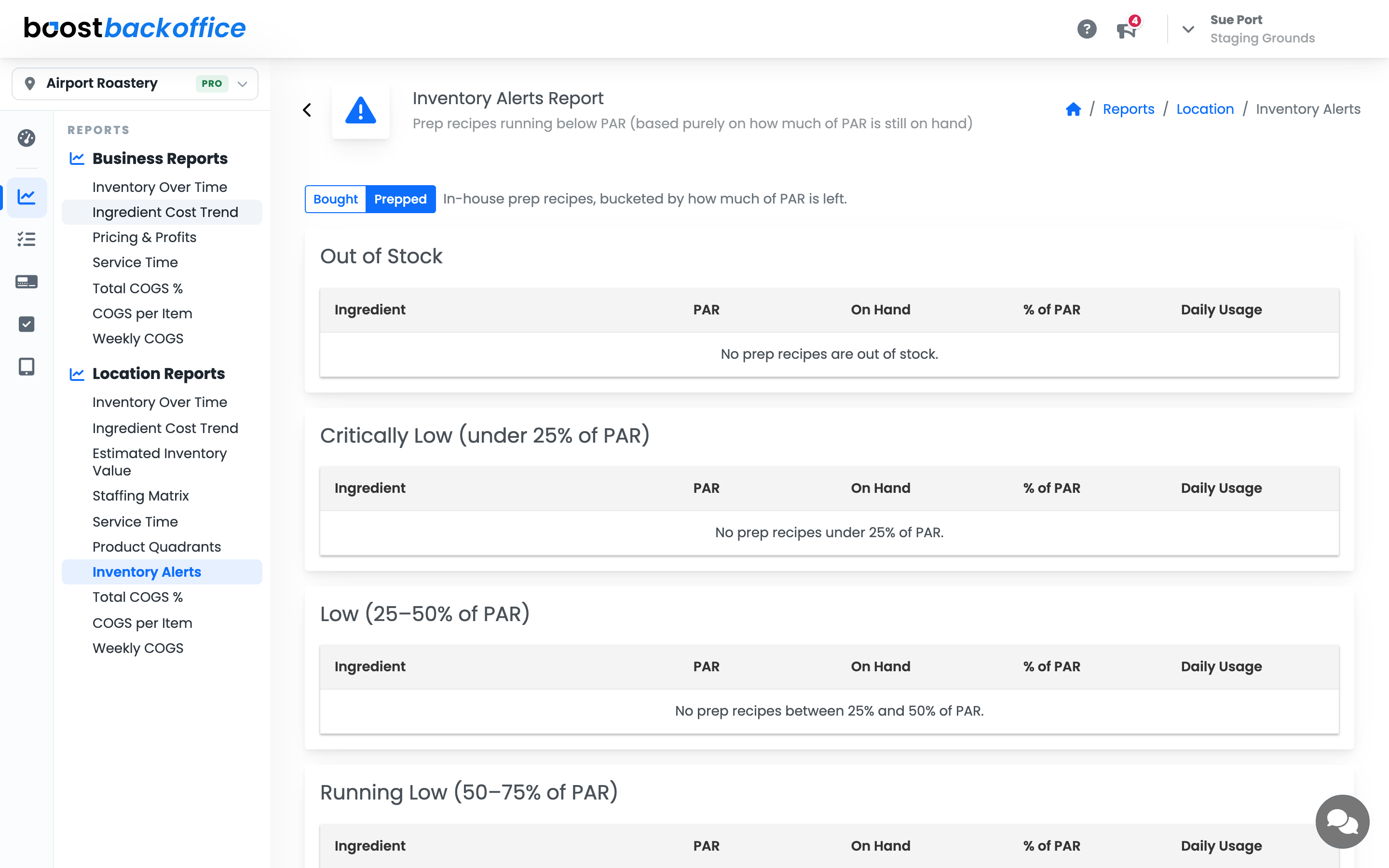1389x868 pixels.
Task: Open the checklist sidebar icon
Action: pyautogui.click(x=27, y=239)
